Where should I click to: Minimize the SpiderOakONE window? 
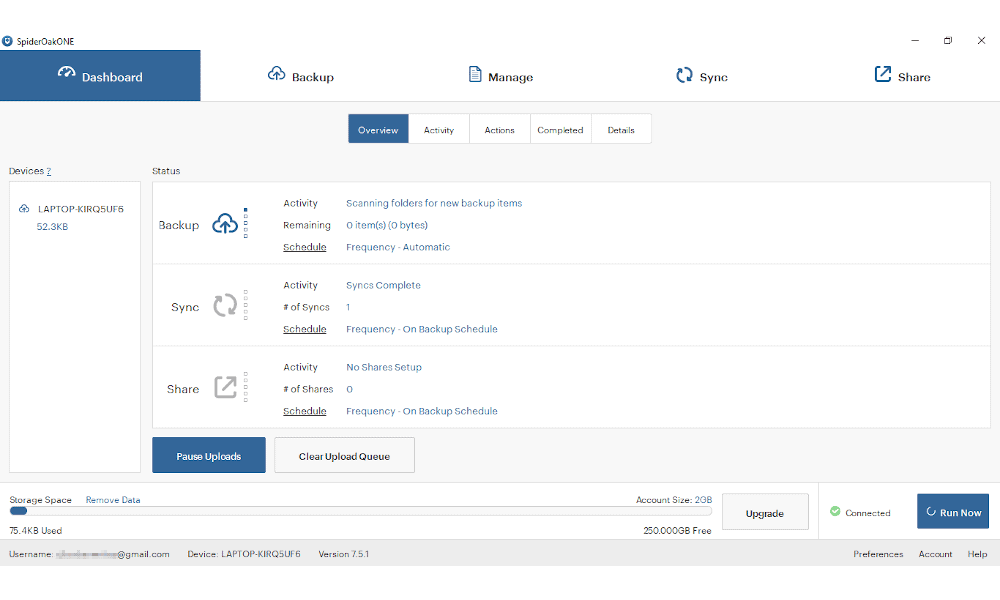click(x=915, y=40)
